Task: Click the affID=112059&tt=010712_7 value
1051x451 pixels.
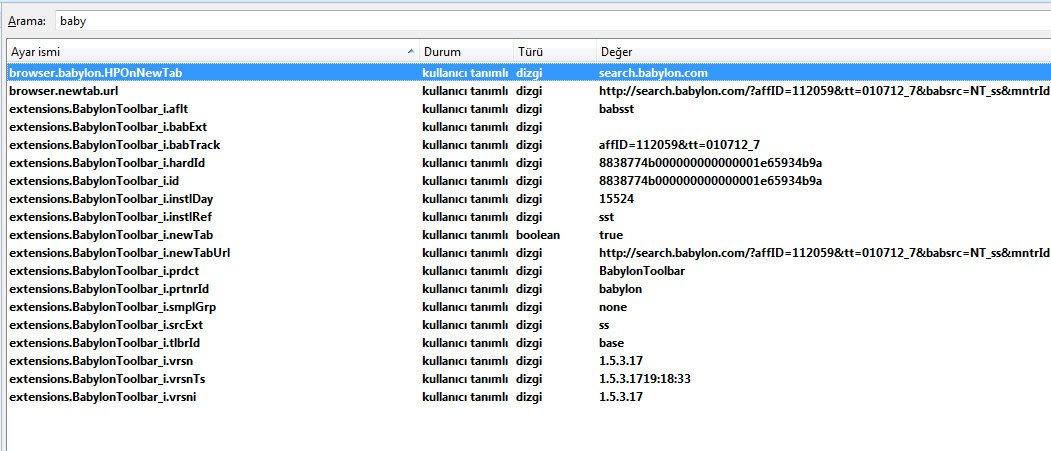Action: pos(679,145)
